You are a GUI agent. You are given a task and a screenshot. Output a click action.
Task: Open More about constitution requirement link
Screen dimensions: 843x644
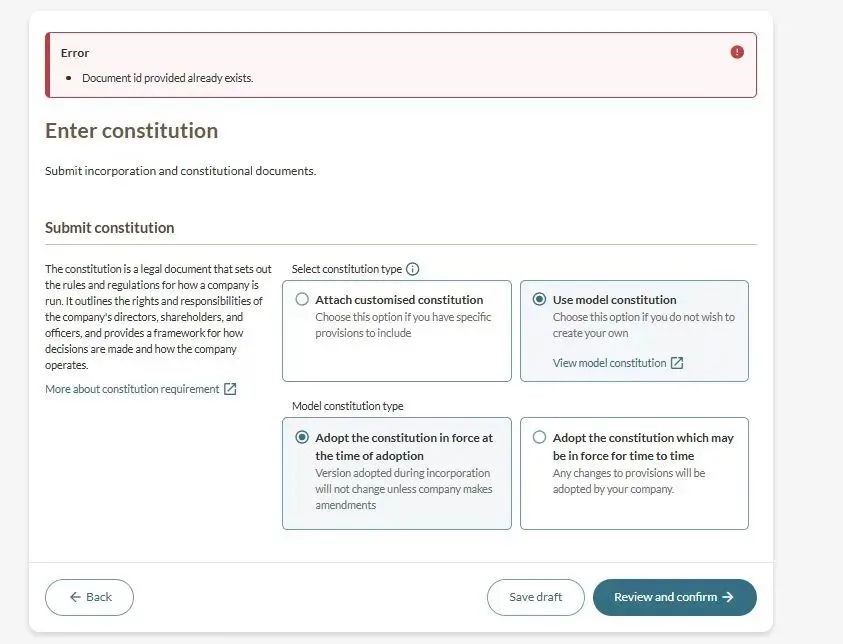132,389
